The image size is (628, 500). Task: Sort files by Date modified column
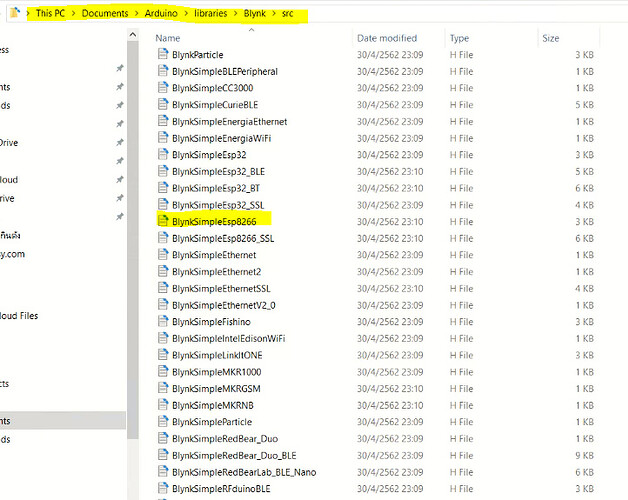click(387, 38)
